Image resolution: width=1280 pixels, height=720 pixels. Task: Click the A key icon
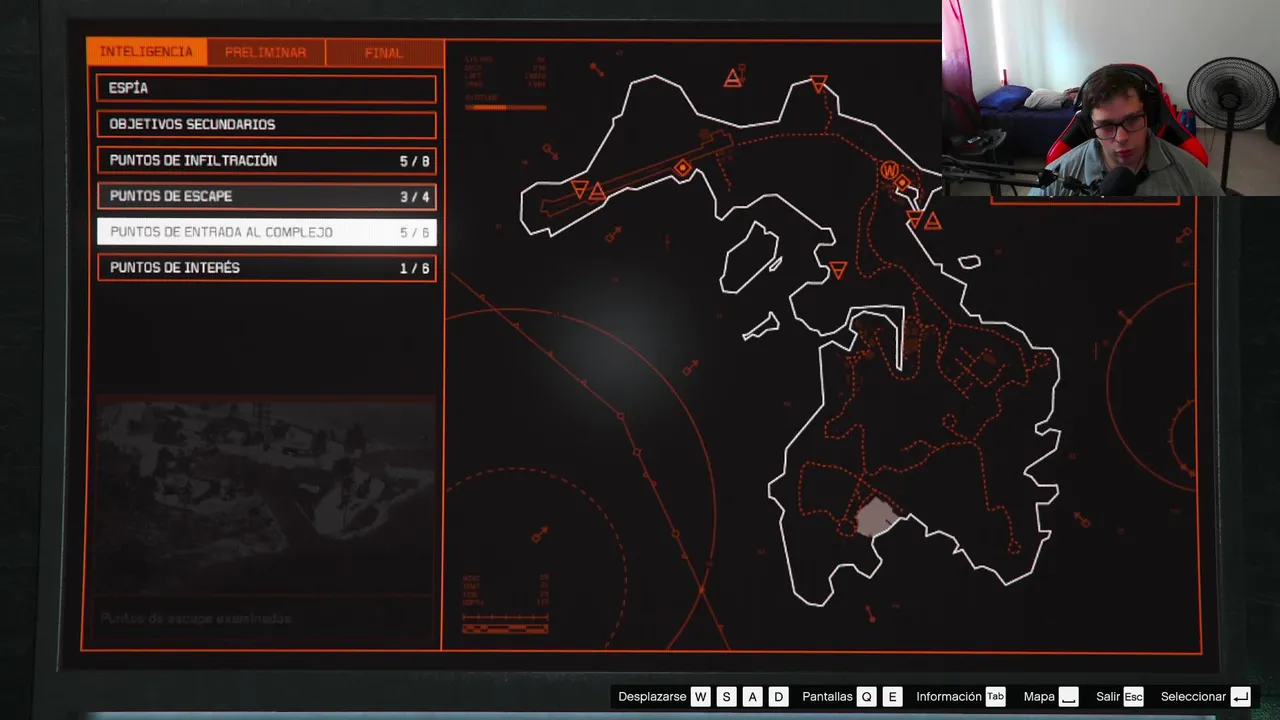[x=752, y=697]
